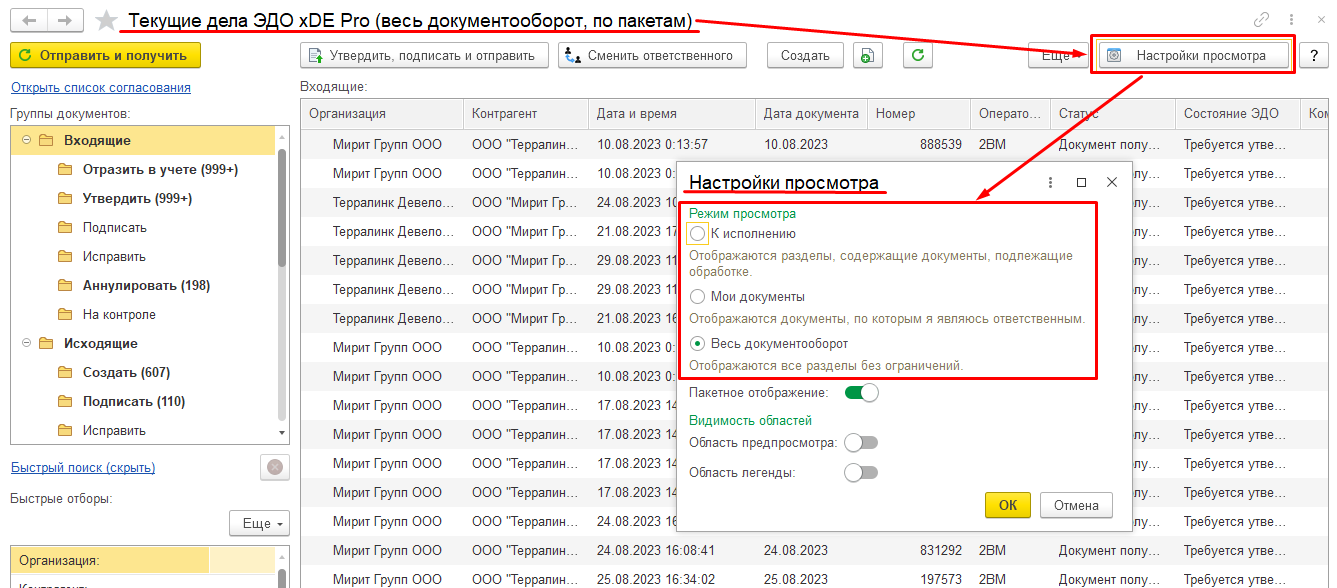Screen dimensions: 1337x588
Task: Click cell 10.08.2023 0:13:57
Action: 653,144
